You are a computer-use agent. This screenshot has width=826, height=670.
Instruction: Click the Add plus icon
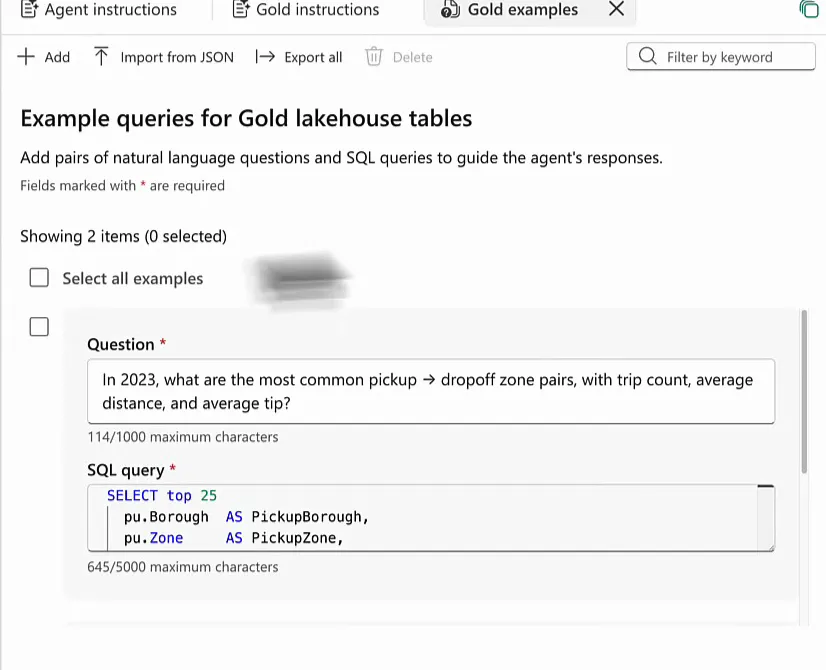pos(26,57)
